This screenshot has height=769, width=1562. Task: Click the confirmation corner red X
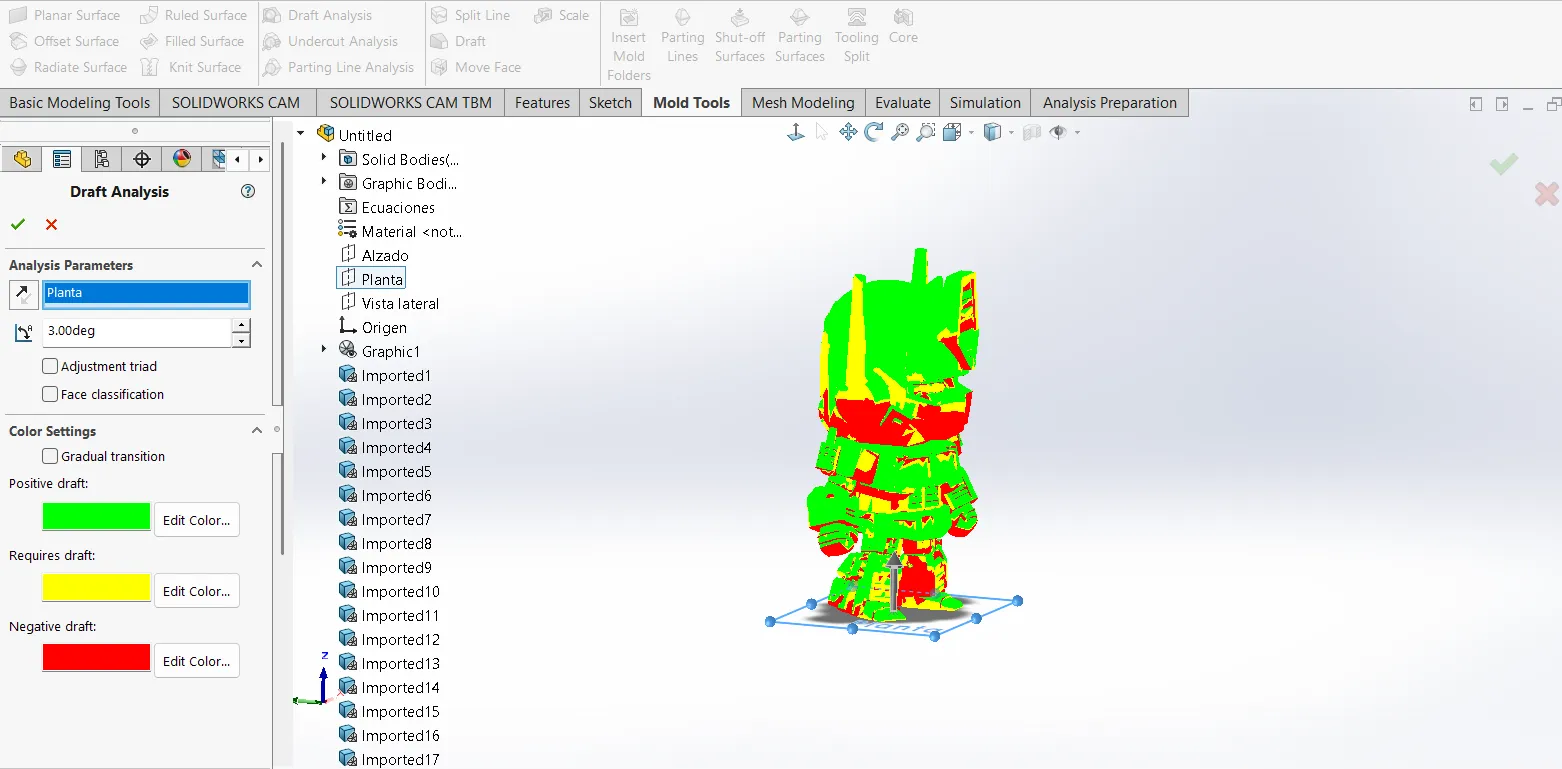tap(1547, 194)
